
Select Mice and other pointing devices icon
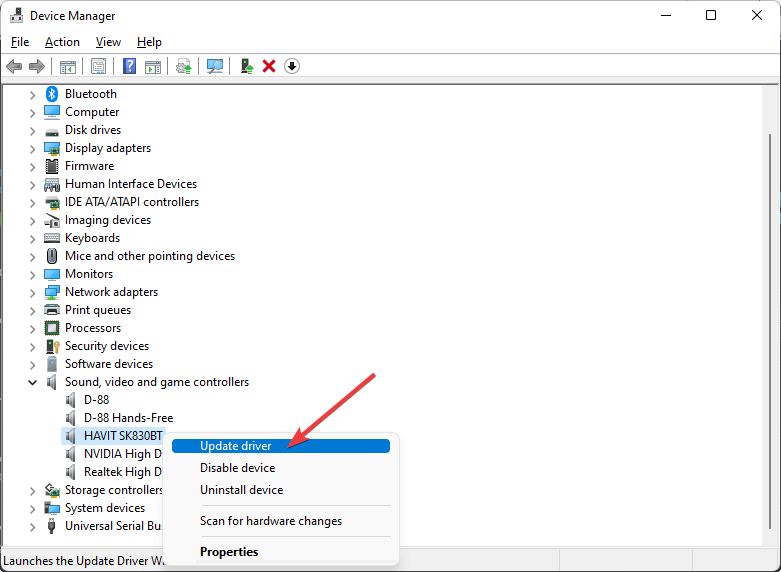pos(52,256)
